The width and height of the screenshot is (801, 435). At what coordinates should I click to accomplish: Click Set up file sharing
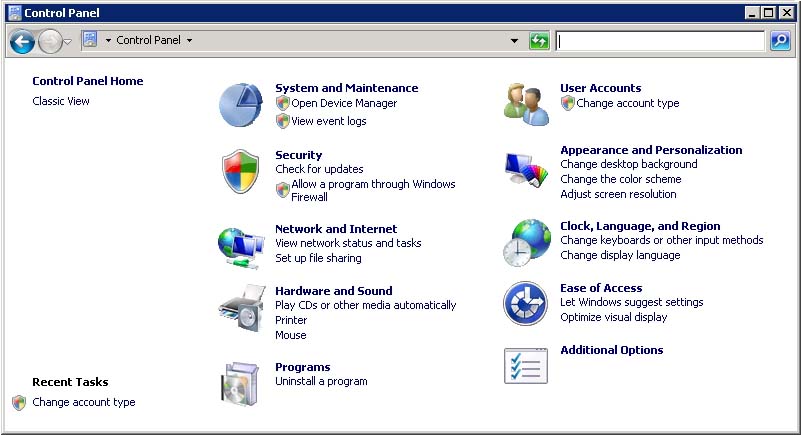(318, 258)
